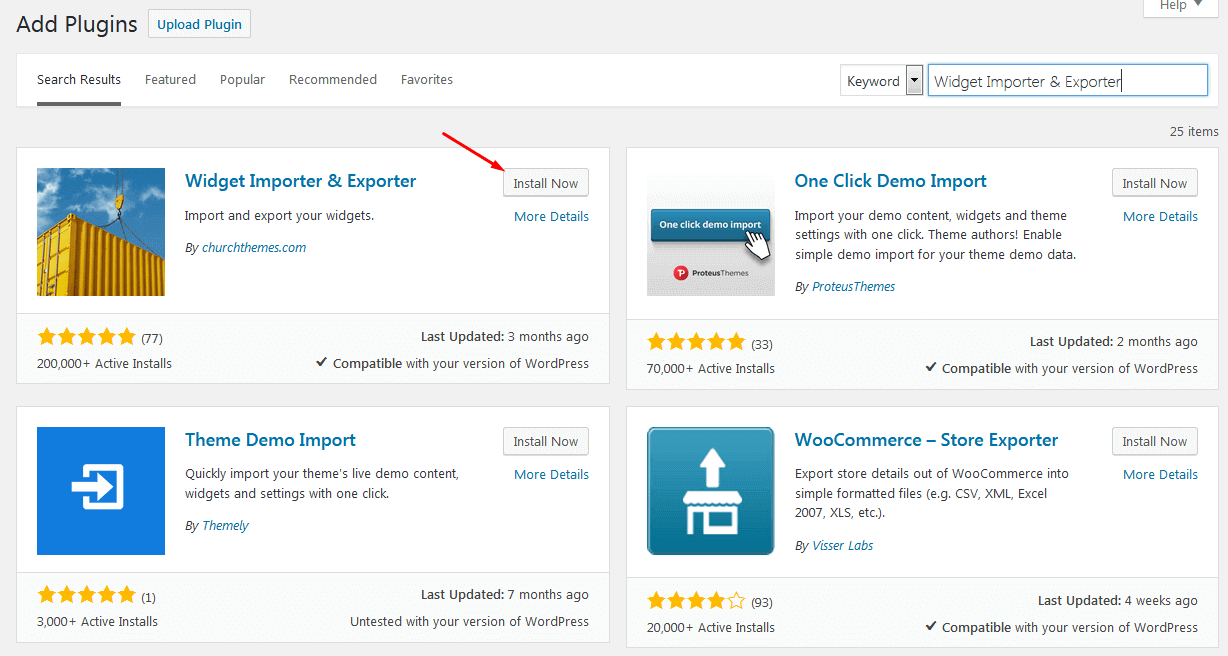Click the WooCommerce Store Exporter plugin icon
This screenshot has height=656, width=1228.
click(x=710, y=490)
